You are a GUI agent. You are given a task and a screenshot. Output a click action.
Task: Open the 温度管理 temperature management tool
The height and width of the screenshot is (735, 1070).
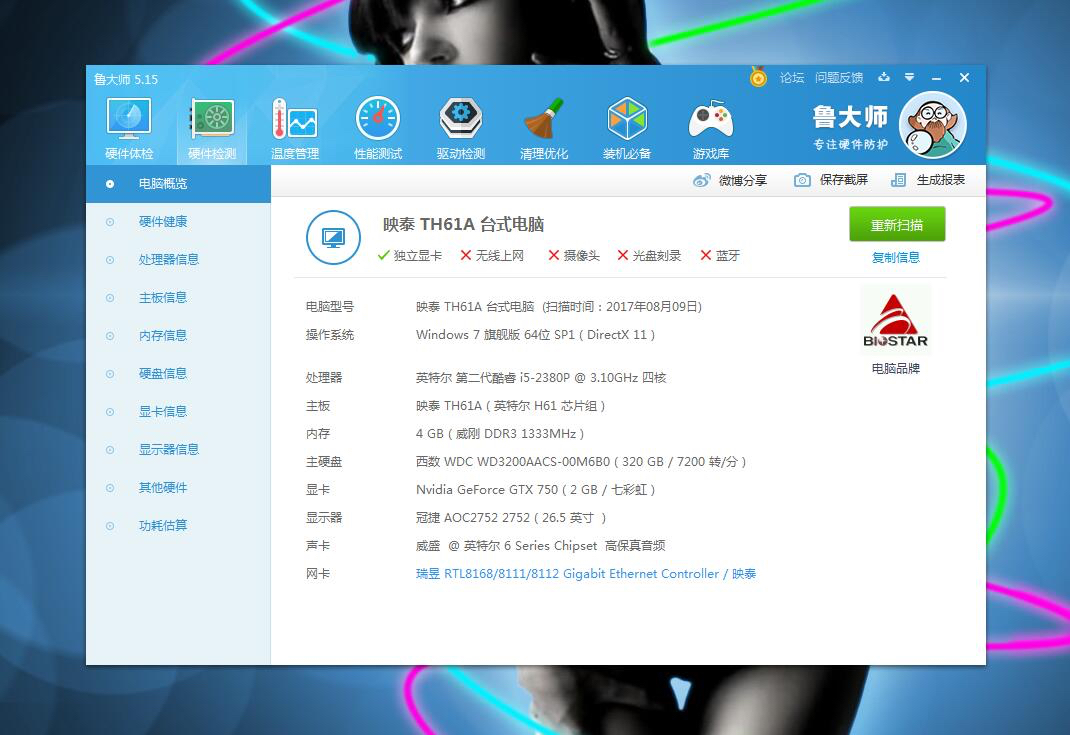coord(294,125)
